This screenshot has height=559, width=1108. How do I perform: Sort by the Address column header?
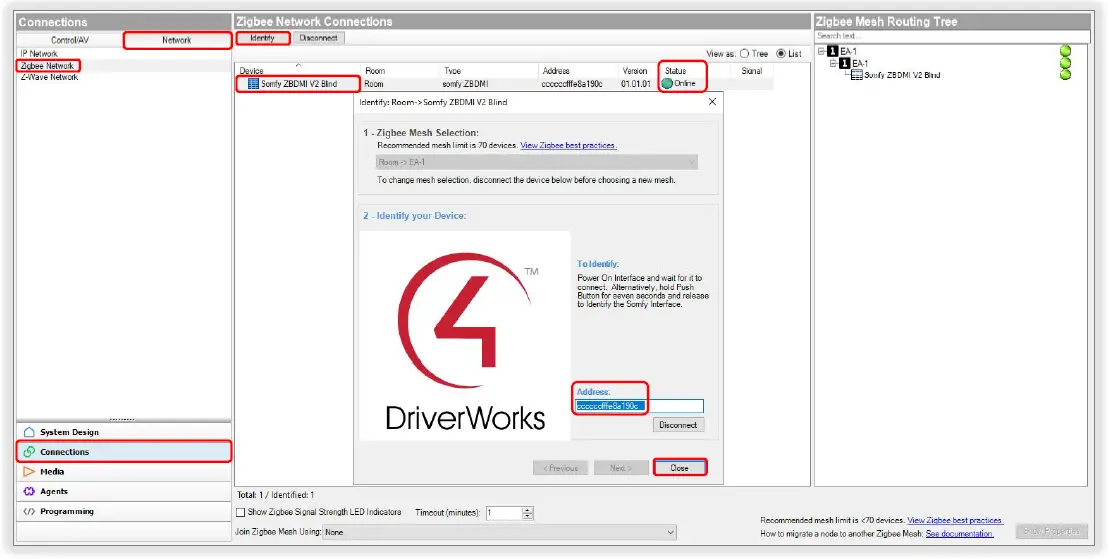[x=578, y=71]
